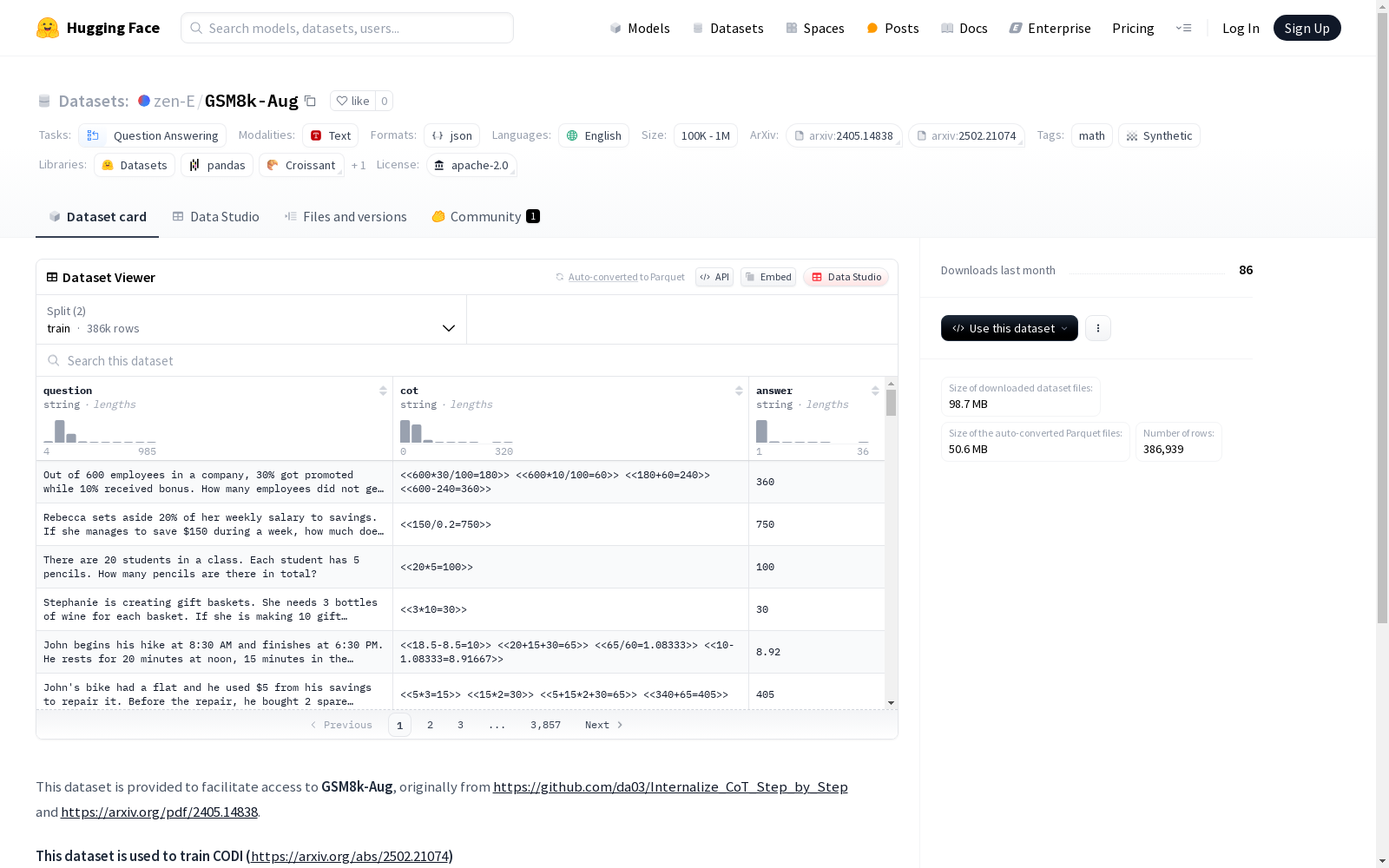This screenshot has width=1389, height=868.
Task: Click the Datasets library tag
Action: [x=135, y=165]
